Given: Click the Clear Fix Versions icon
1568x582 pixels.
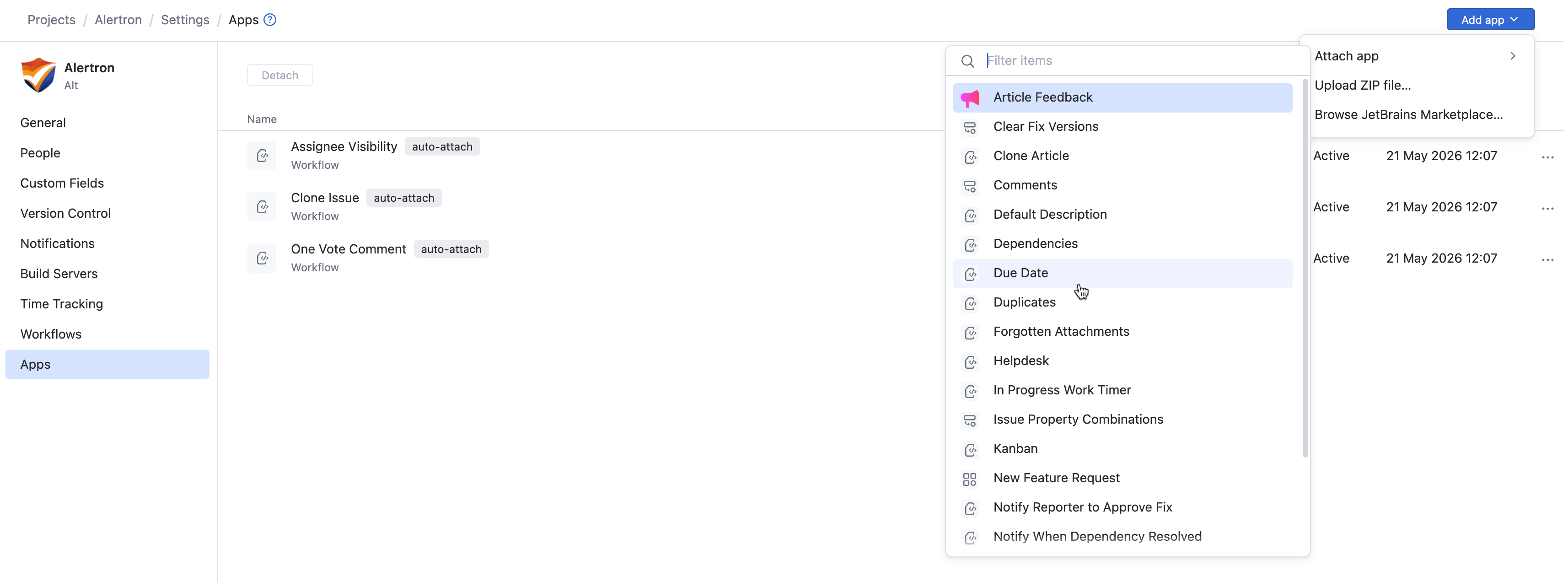Looking at the screenshot, I should pos(970,127).
